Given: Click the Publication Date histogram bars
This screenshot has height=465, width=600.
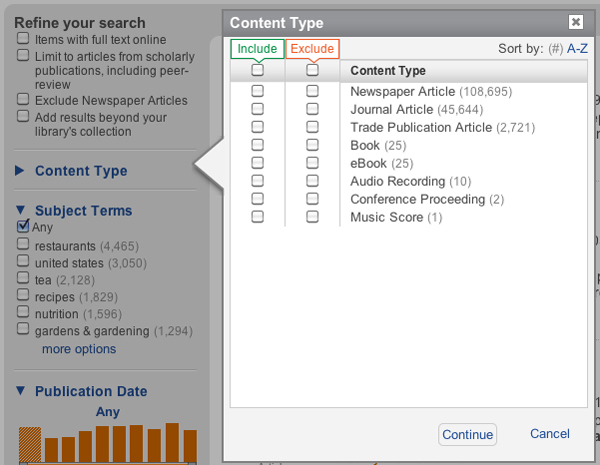Looking at the screenshot, I should point(108,445).
